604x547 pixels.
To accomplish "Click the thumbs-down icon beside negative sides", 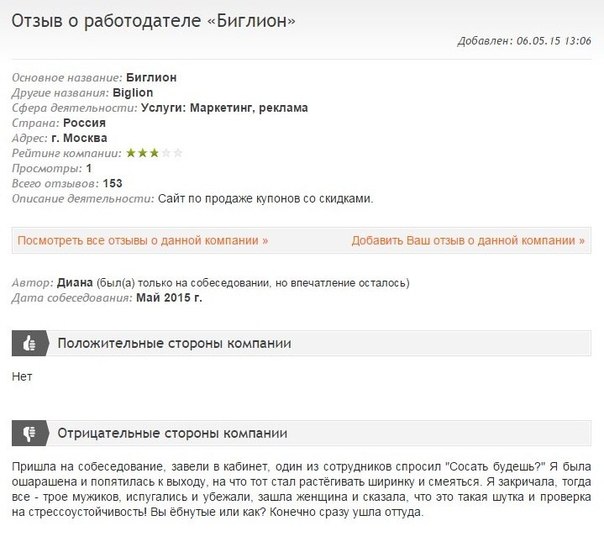I will coord(28,433).
